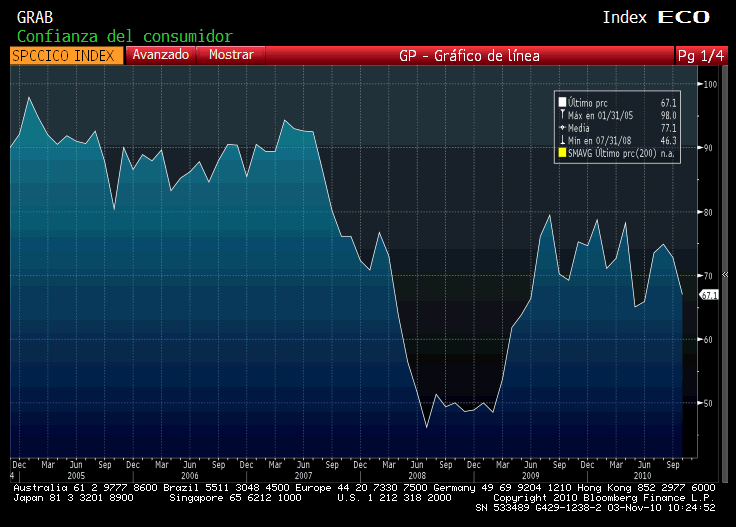Image resolution: width=736 pixels, height=527 pixels.
Task: Select the 67.1 last price value in legend
Action: tap(668, 103)
